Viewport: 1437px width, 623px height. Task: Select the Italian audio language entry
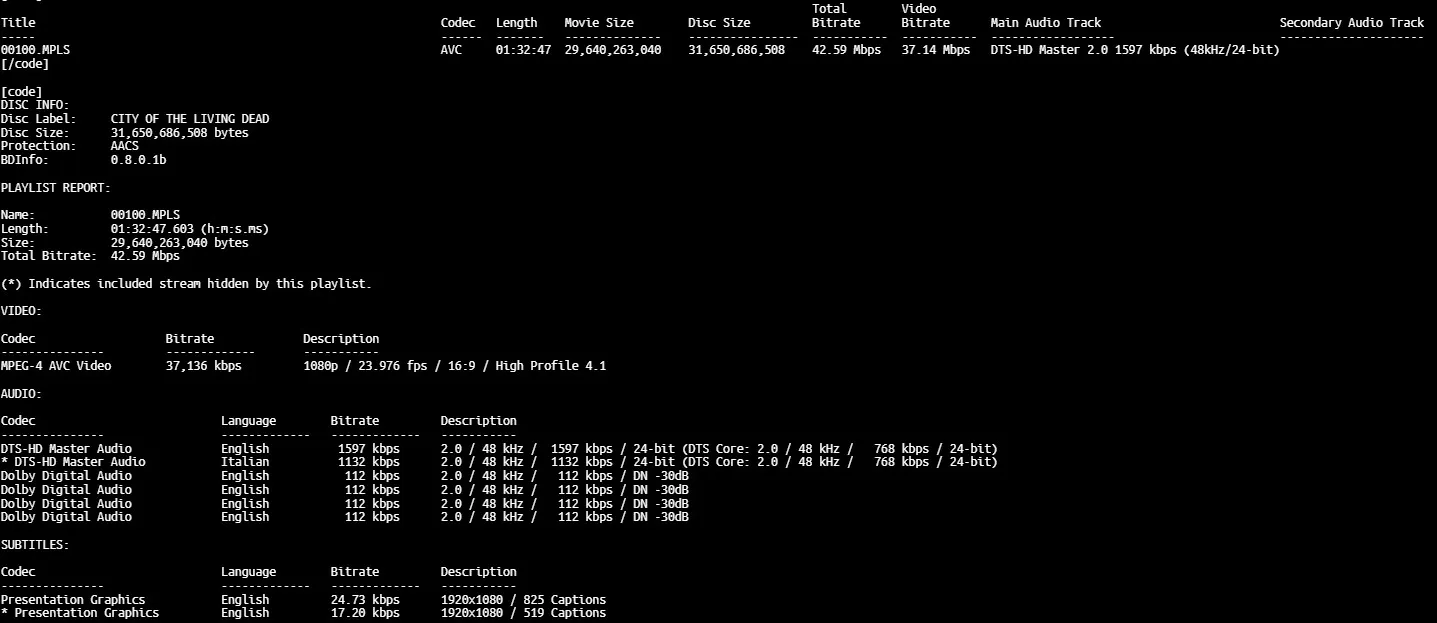[245, 462]
